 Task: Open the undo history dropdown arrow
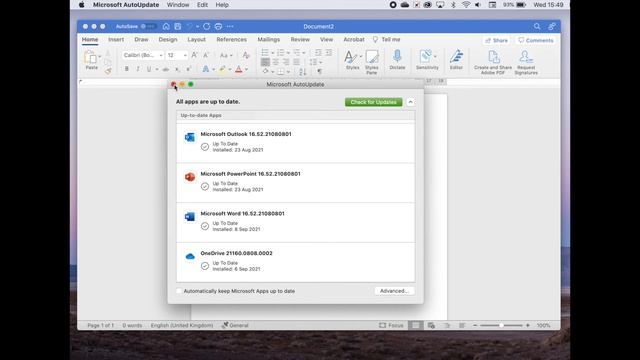point(198,27)
